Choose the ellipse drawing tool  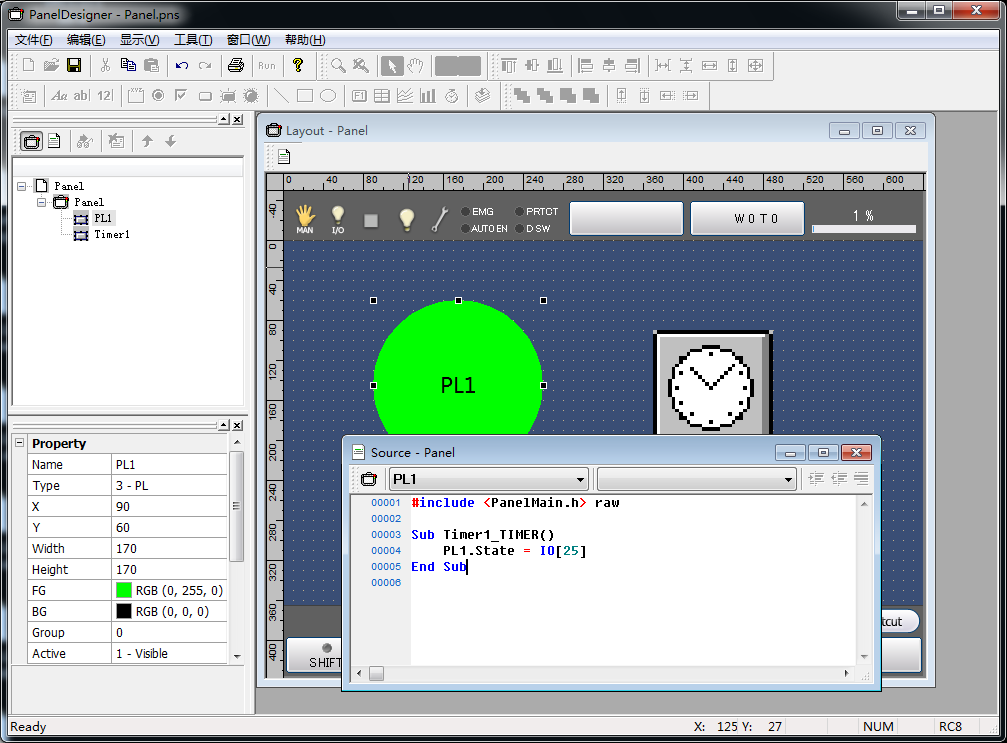327,96
